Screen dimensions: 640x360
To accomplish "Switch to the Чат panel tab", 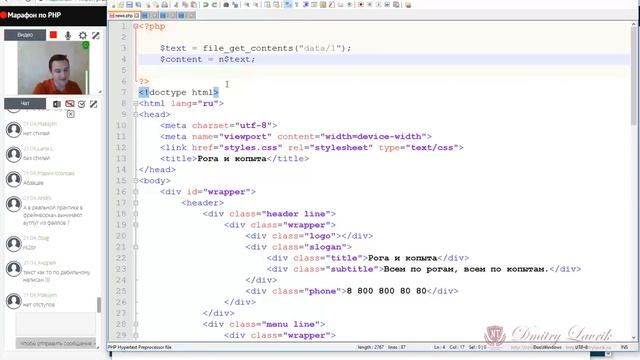I will click(x=25, y=104).
